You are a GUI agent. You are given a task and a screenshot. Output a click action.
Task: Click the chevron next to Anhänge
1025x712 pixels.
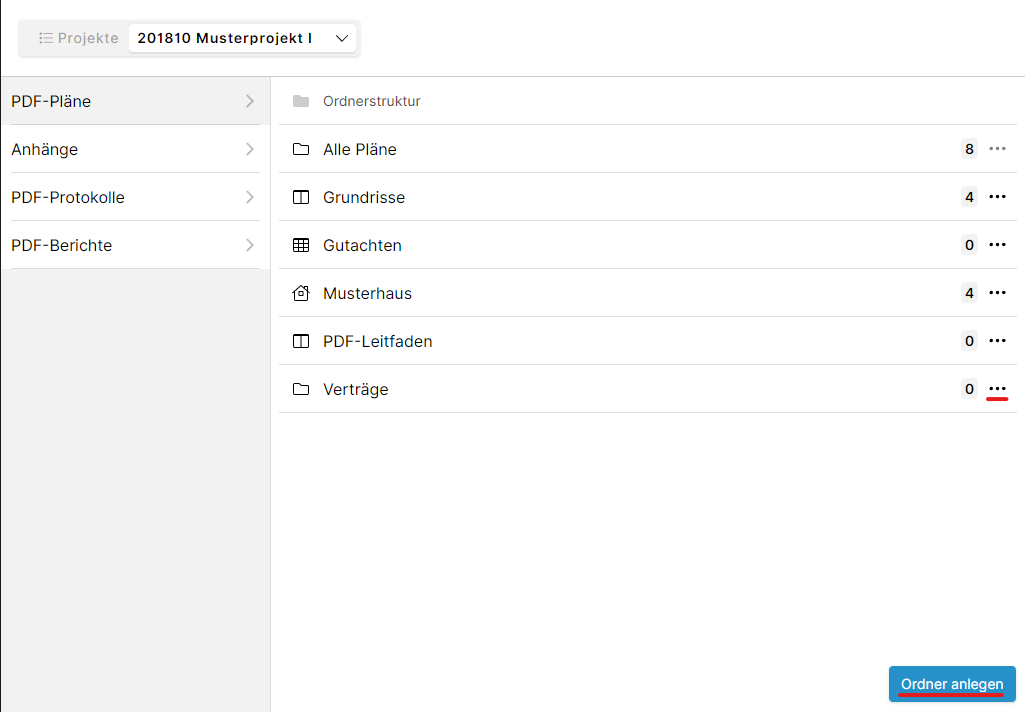[250, 149]
